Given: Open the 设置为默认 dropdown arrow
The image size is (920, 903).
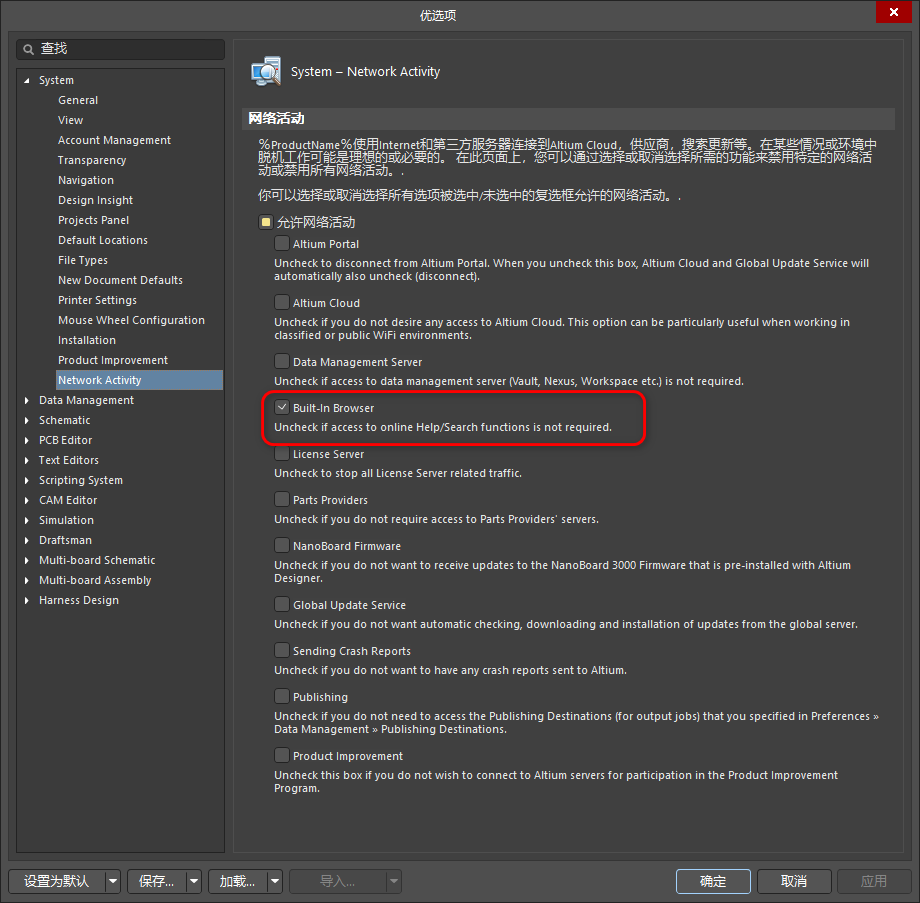Looking at the screenshot, I should [x=113, y=881].
